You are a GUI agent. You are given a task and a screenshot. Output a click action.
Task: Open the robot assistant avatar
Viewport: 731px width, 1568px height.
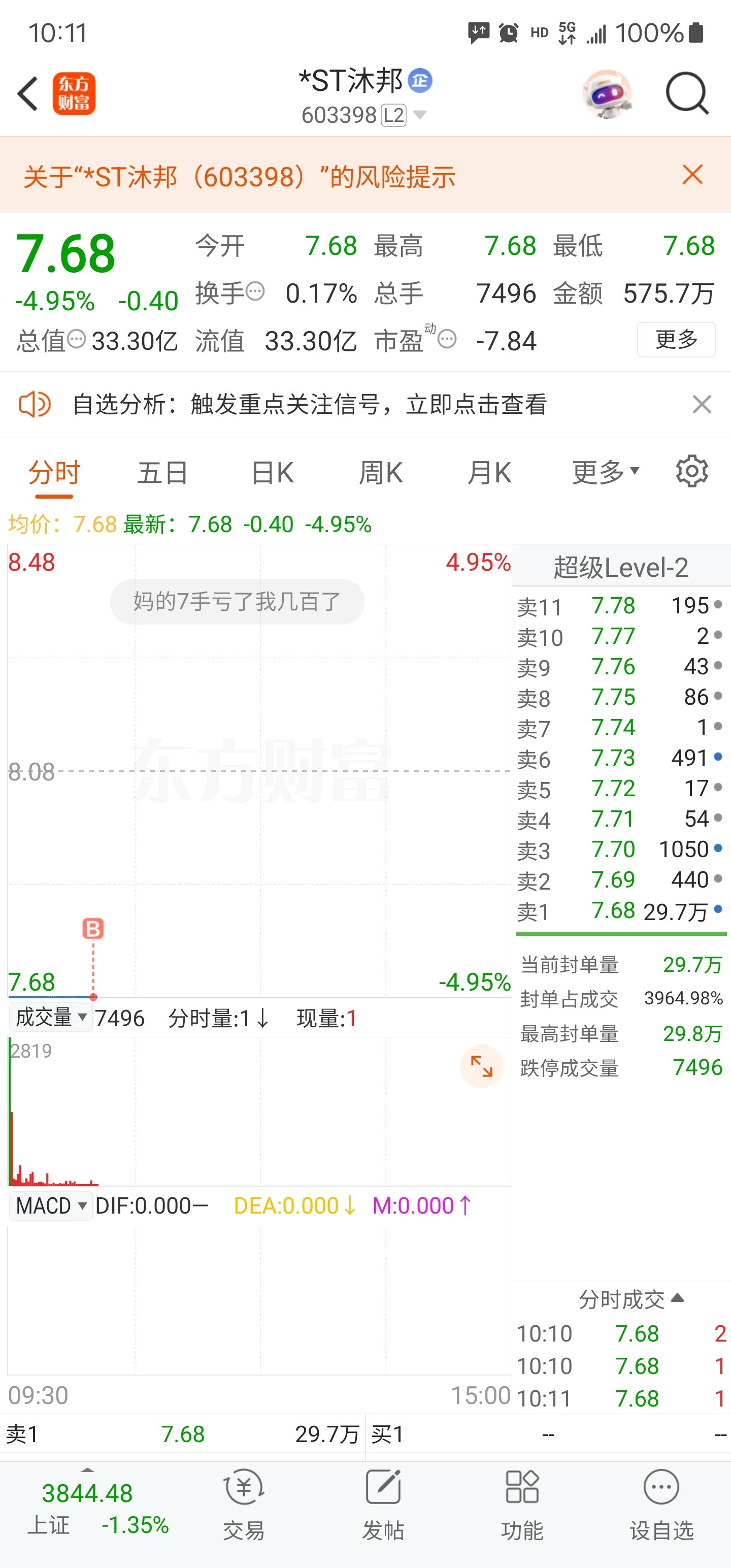click(x=607, y=94)
